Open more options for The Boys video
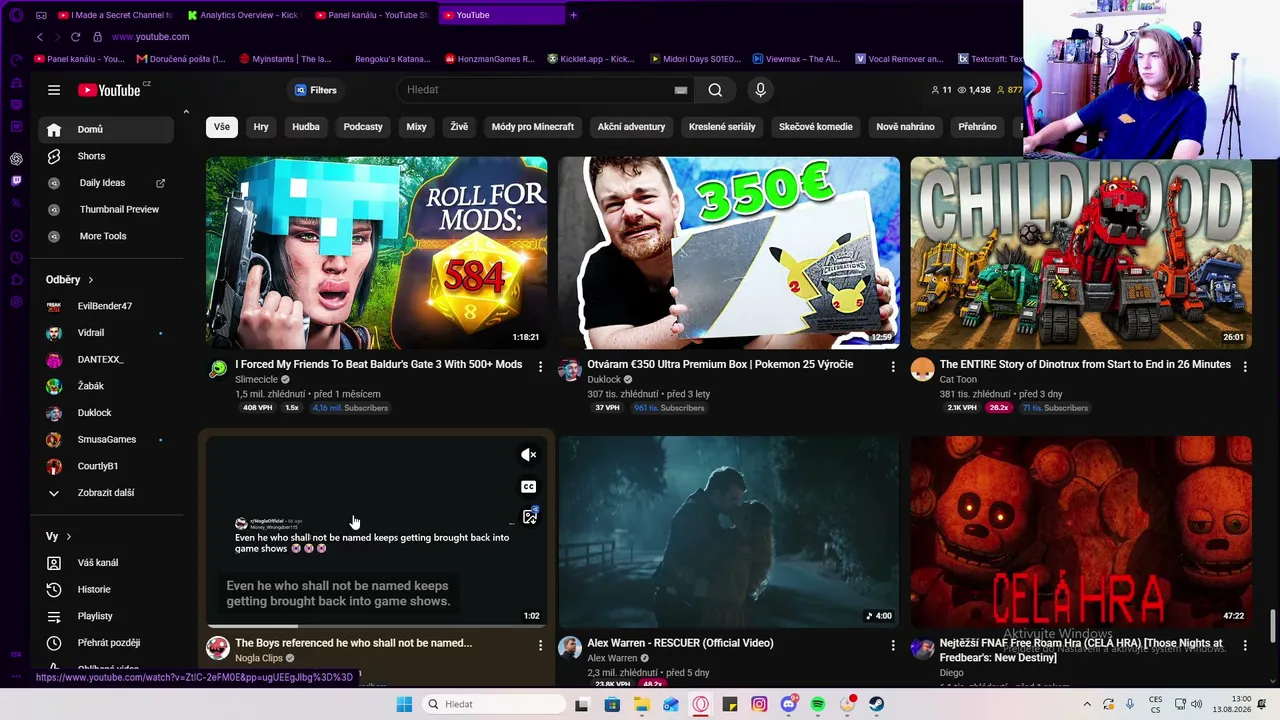Image resolution: width=1280 pixels, height=720 pixels. (540, 646)
